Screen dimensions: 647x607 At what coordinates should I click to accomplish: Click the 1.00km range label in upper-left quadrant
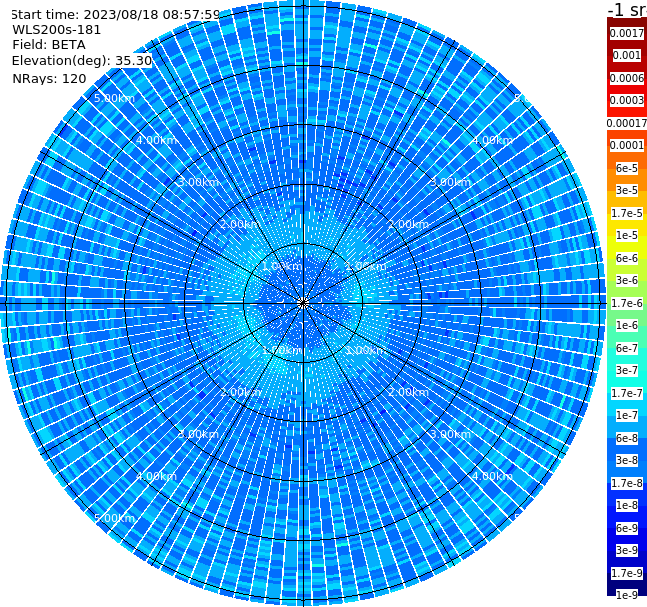tap(282, 266)
